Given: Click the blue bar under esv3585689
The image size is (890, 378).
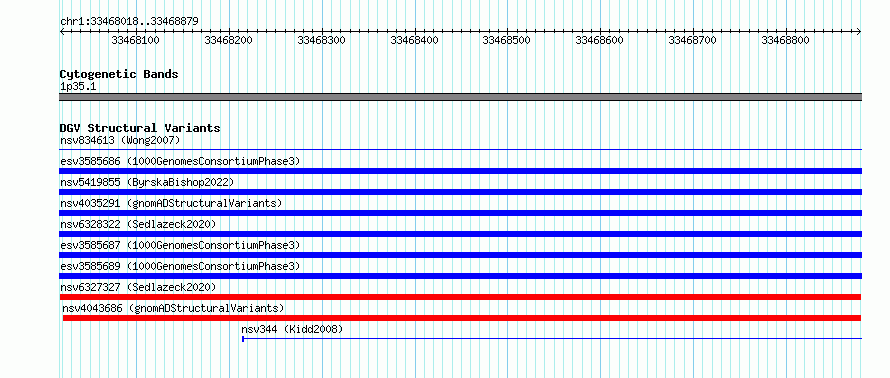Looking at the screenshot, I should tap(461, 276).
